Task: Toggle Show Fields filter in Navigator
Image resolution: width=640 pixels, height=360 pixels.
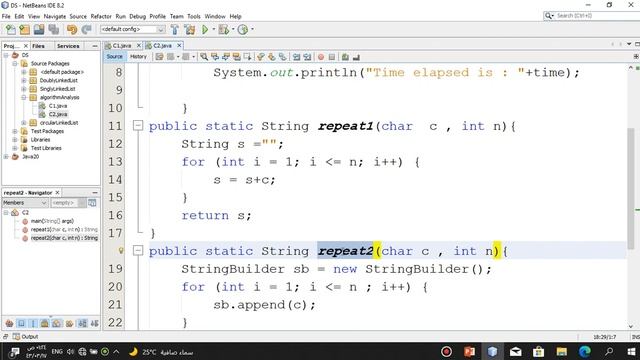Action: coord(22,323)
